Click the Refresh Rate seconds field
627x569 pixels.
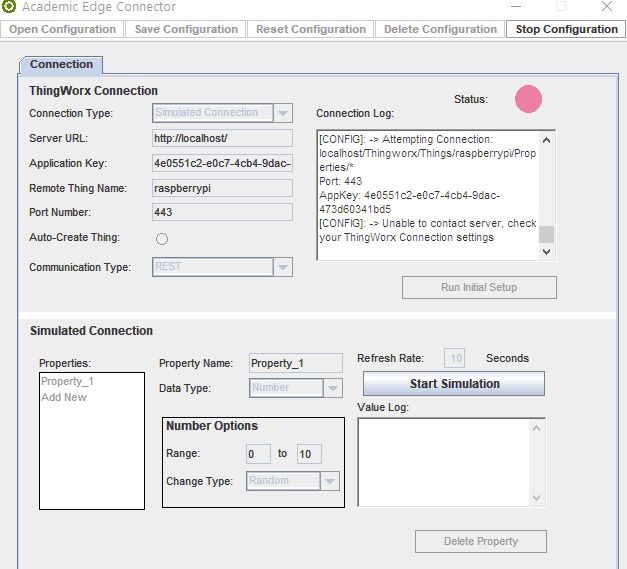[x=455, y=358]
